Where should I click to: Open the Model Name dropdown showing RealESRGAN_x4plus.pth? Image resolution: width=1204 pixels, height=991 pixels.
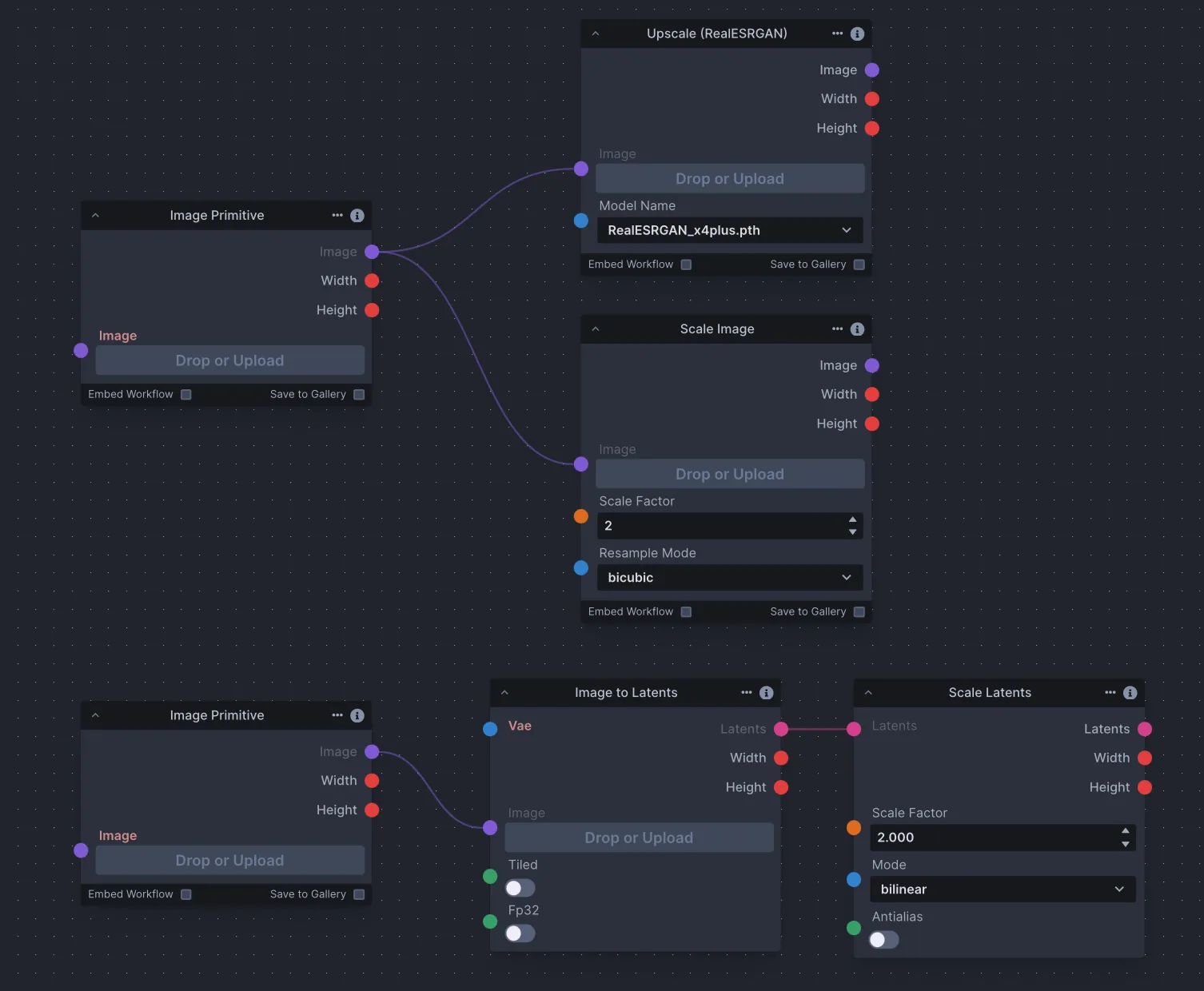click(x=728, y=230)
